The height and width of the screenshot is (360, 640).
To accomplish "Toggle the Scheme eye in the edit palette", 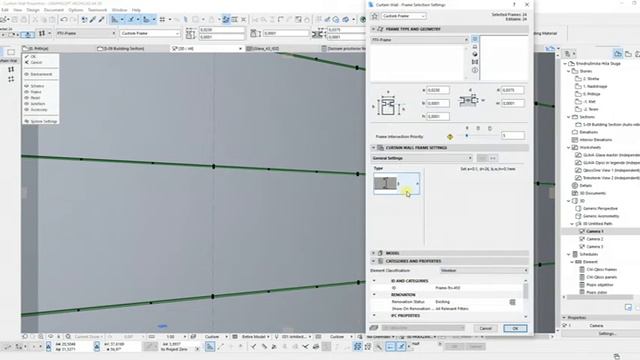I will click(27, 86).
